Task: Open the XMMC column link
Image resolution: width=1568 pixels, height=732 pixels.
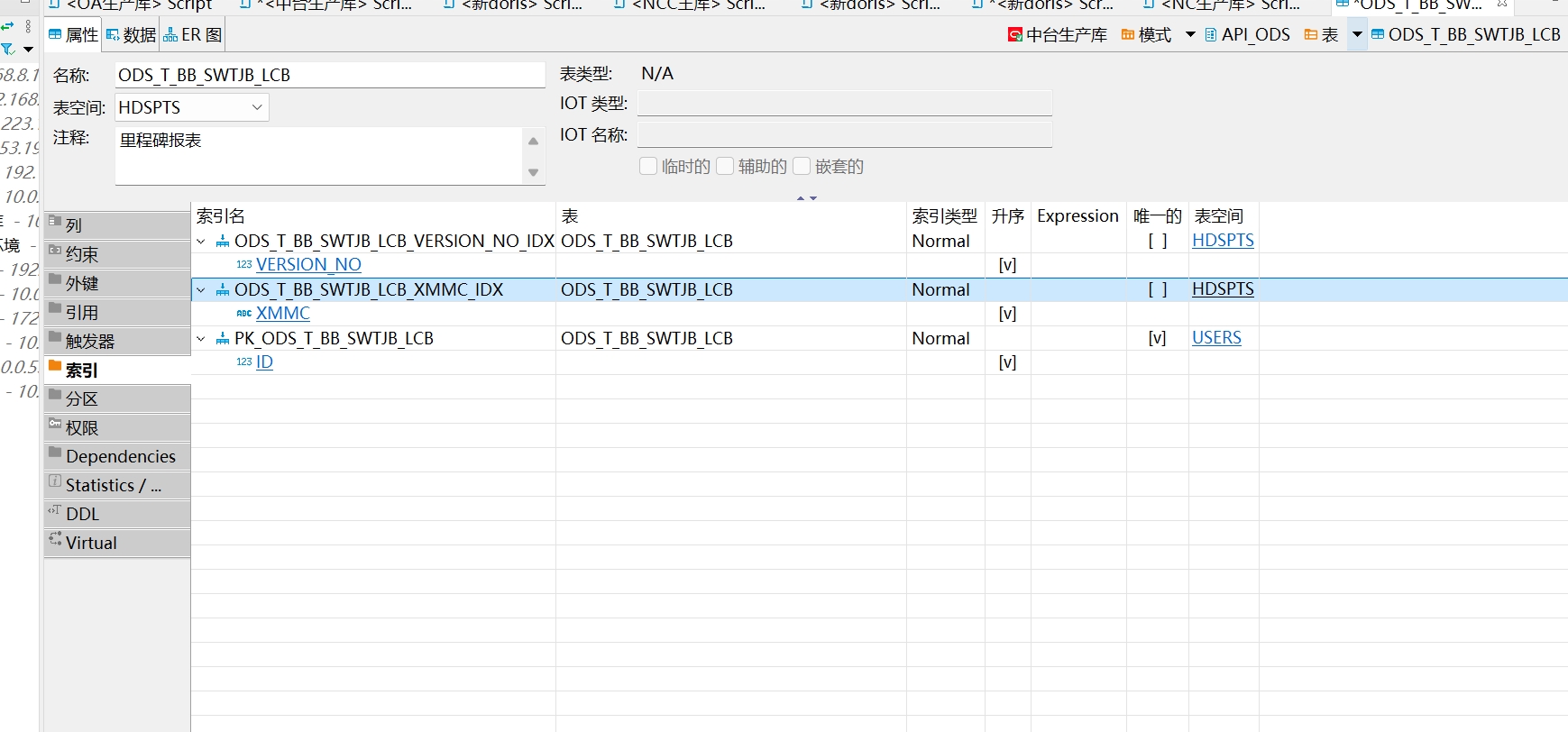Action: point(283,314)
